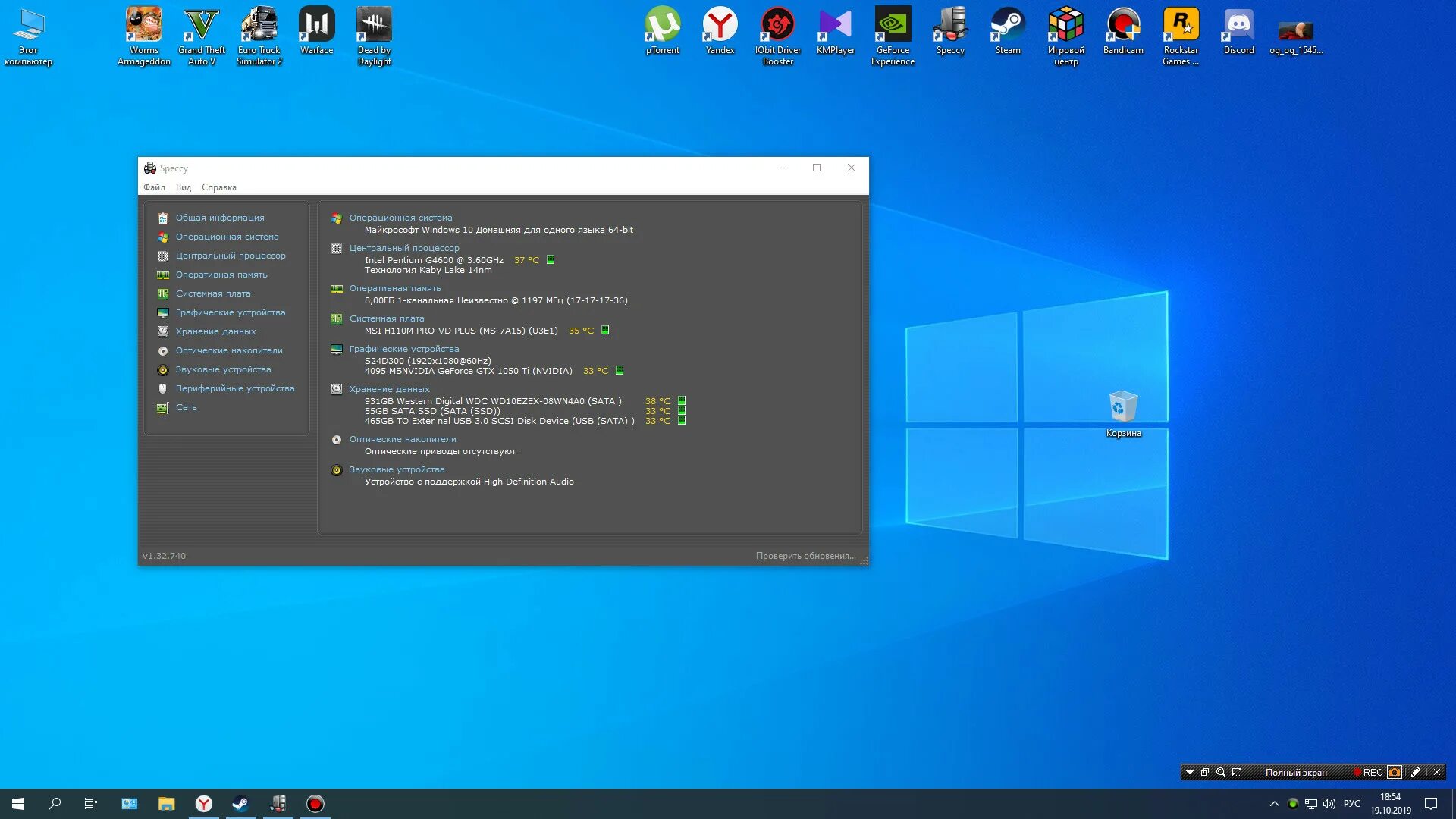Show Хранение данных sidebar section
The image size is (1456, 819).
(x=216, y=331)
